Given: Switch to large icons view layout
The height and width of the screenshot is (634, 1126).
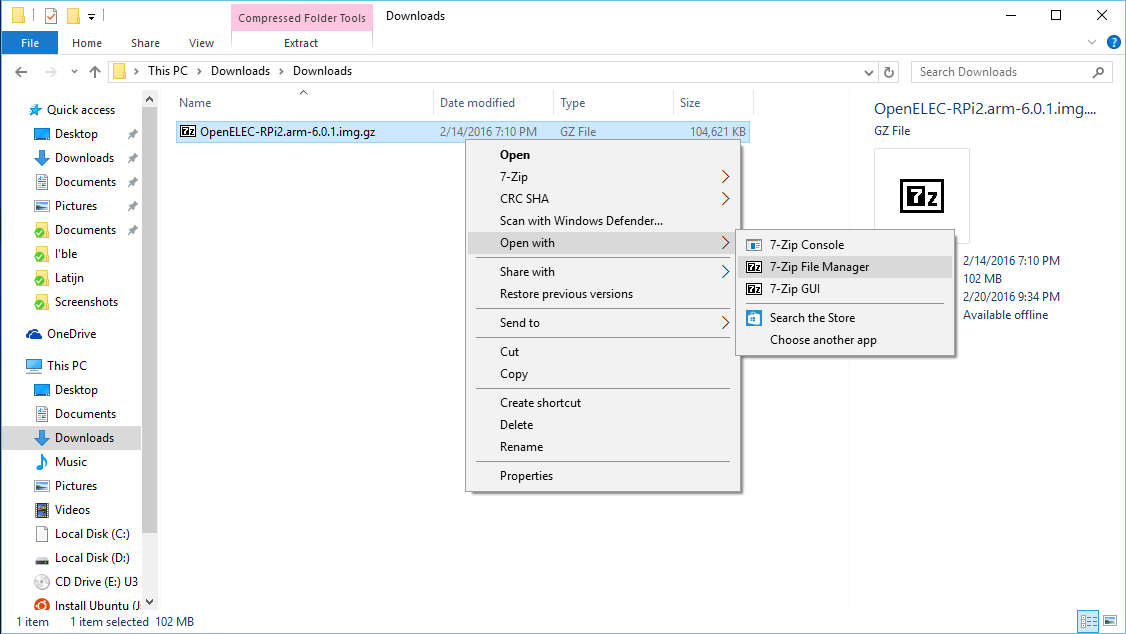Looking at the screenshot, I should pyautogui.click(x=1109, y=621).
